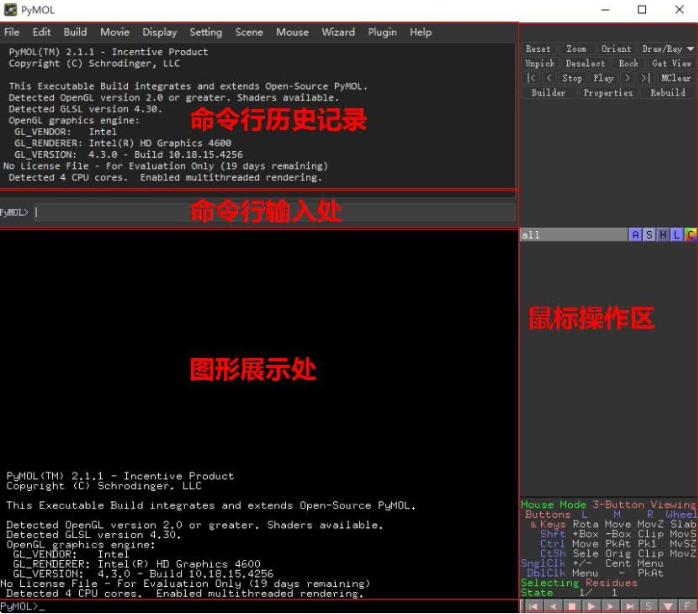
Task: Rewind movie with the |< button
Action: pyautogui.click(x=531, y=78)
